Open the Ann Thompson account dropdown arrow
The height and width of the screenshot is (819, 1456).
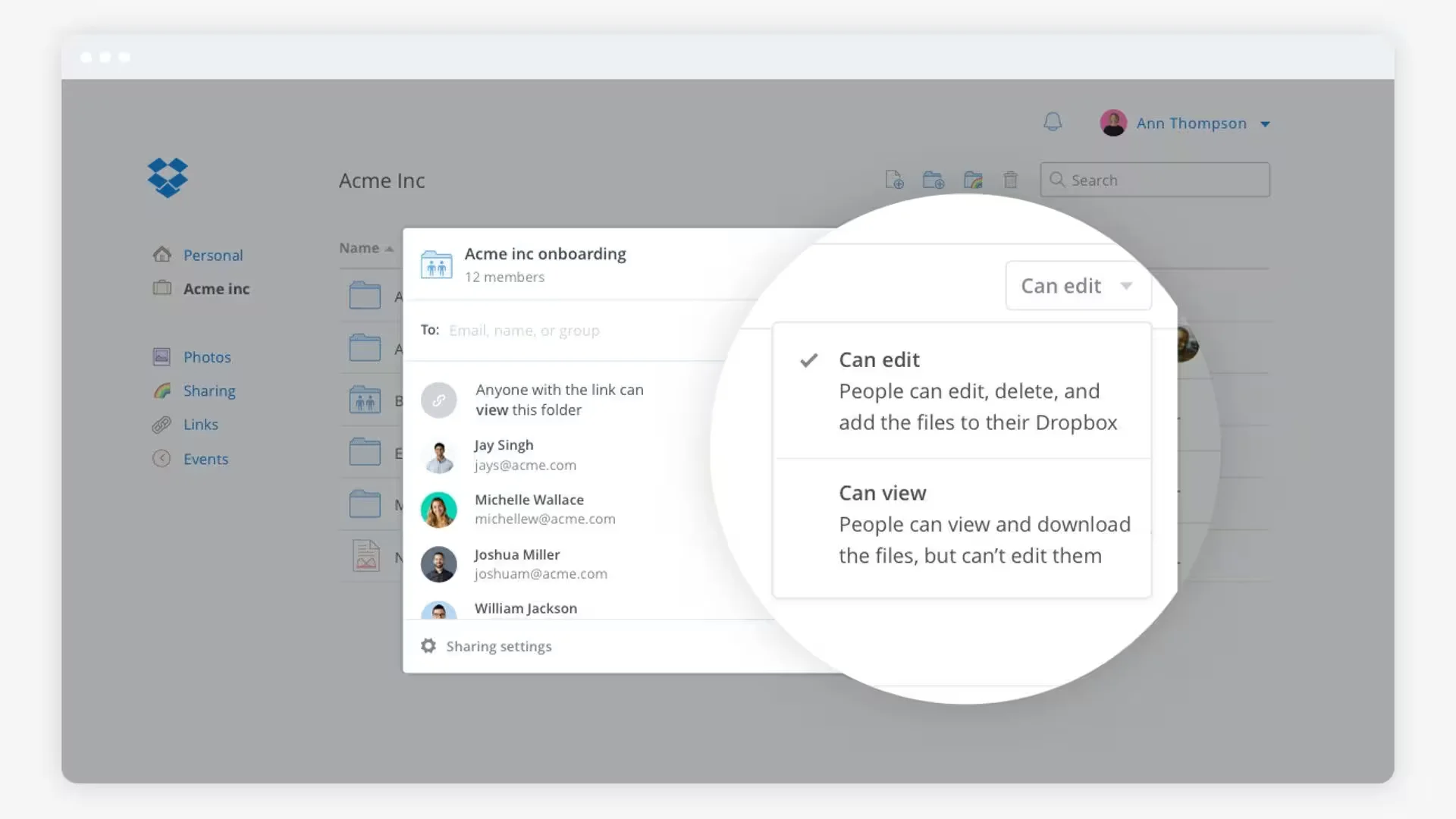pos(1265,124)
